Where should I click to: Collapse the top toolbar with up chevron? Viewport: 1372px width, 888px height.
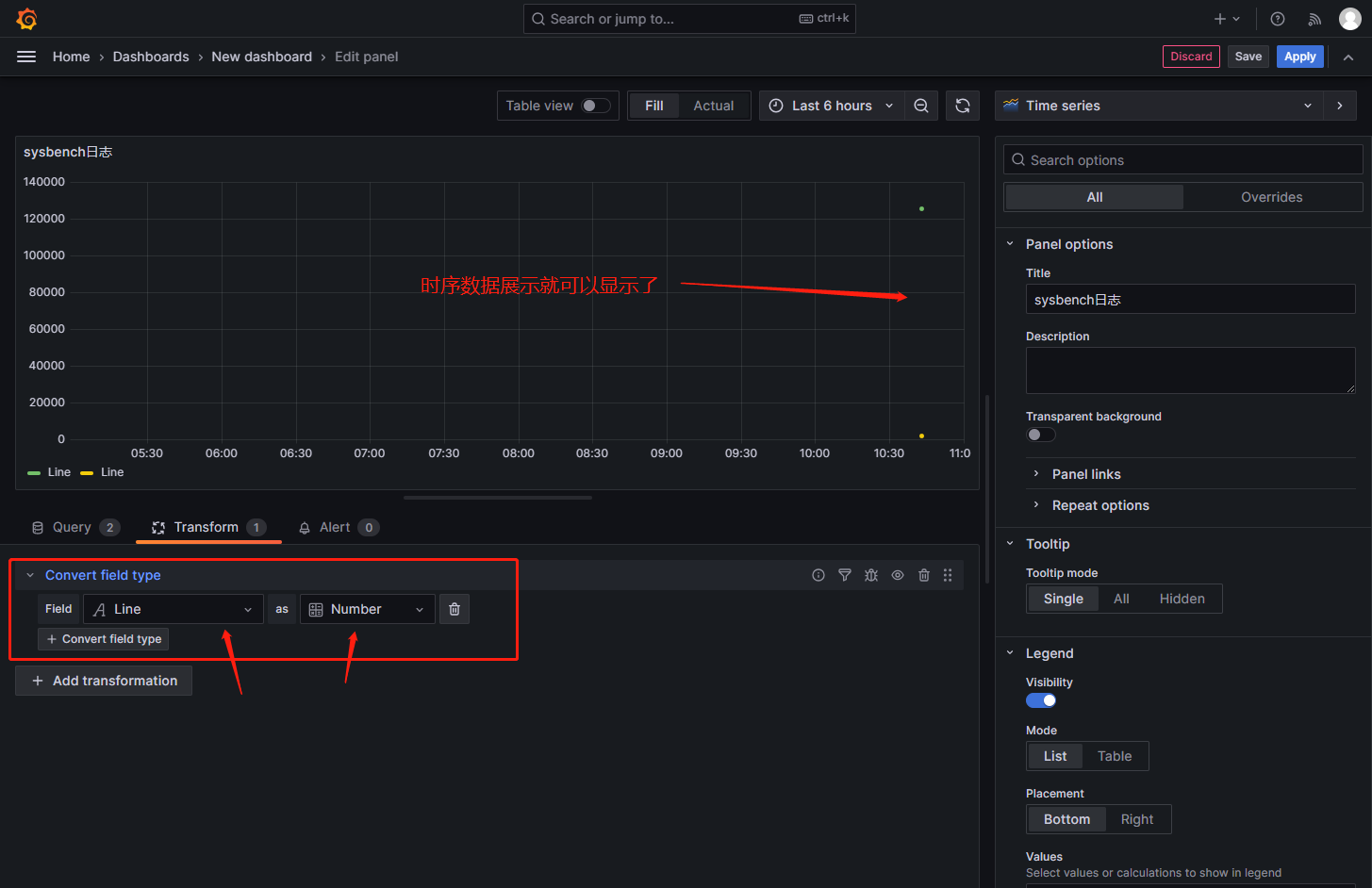point(1348,57)
